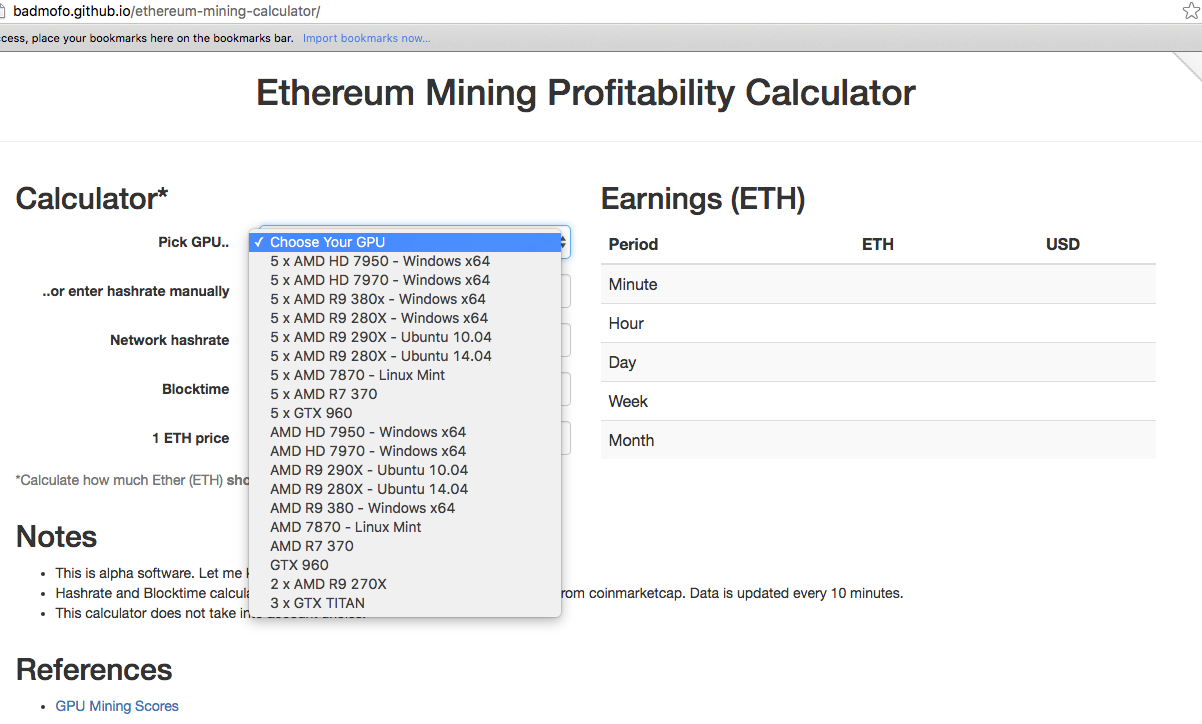Click the 'Notes' heading
Screen dimensions: 1202x724
[57, 537]
